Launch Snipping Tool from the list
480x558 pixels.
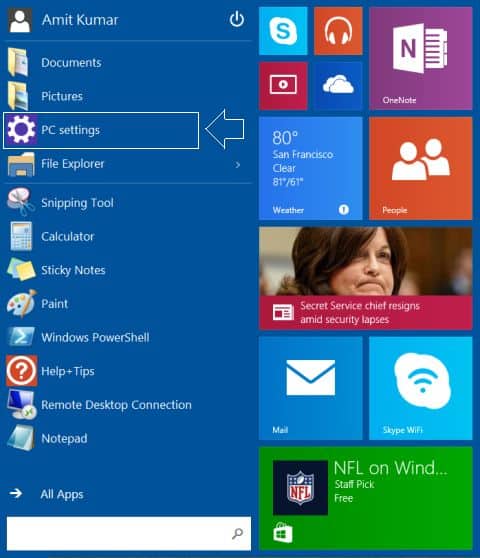(128, 202)
